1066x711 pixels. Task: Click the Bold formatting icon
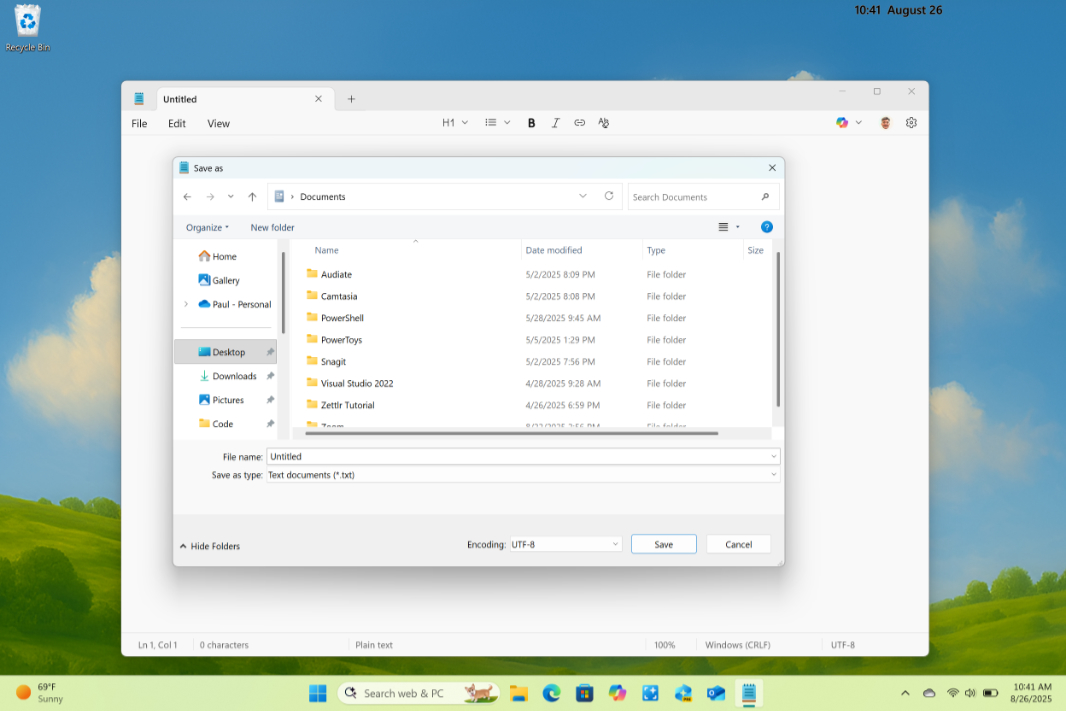531,123
